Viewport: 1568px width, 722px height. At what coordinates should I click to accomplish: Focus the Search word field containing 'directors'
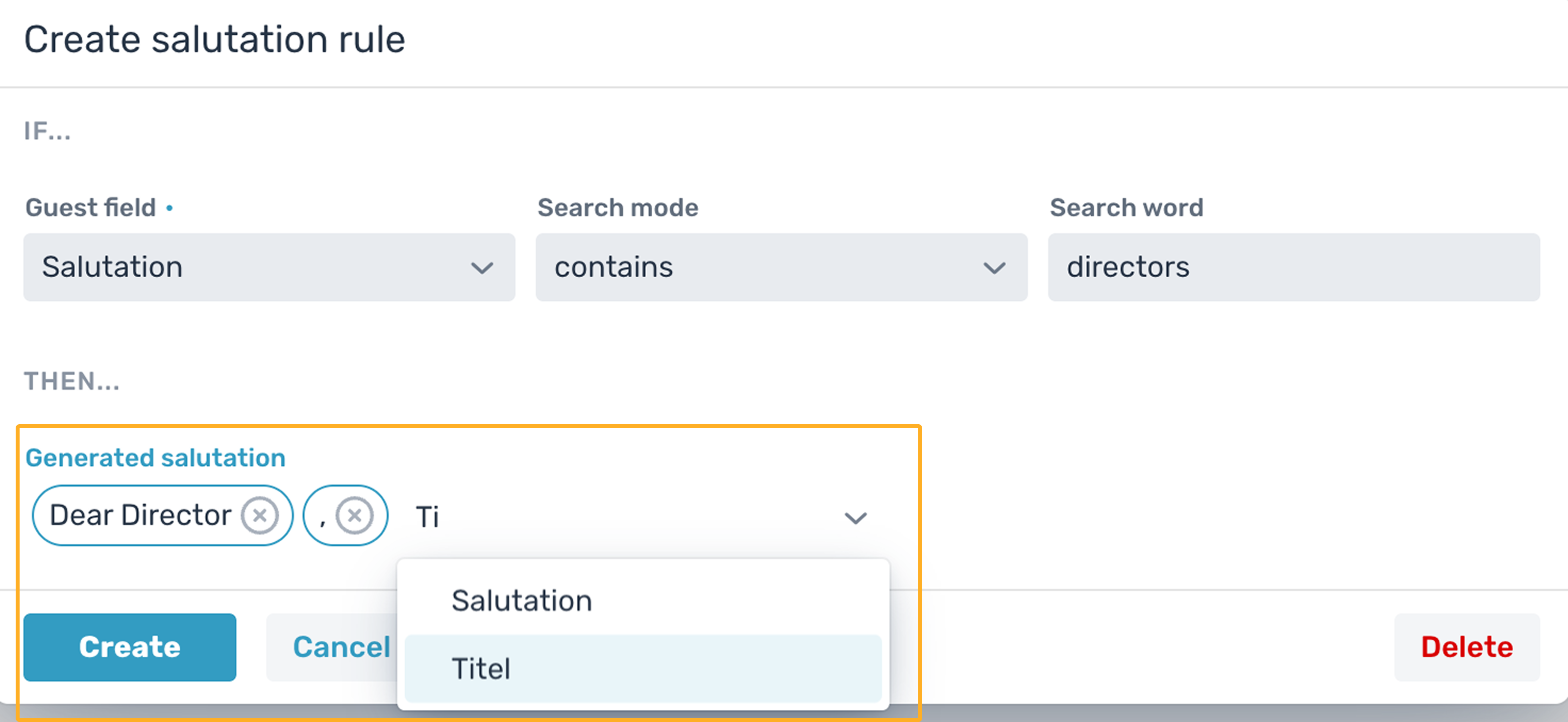(x=1294, y=267)
